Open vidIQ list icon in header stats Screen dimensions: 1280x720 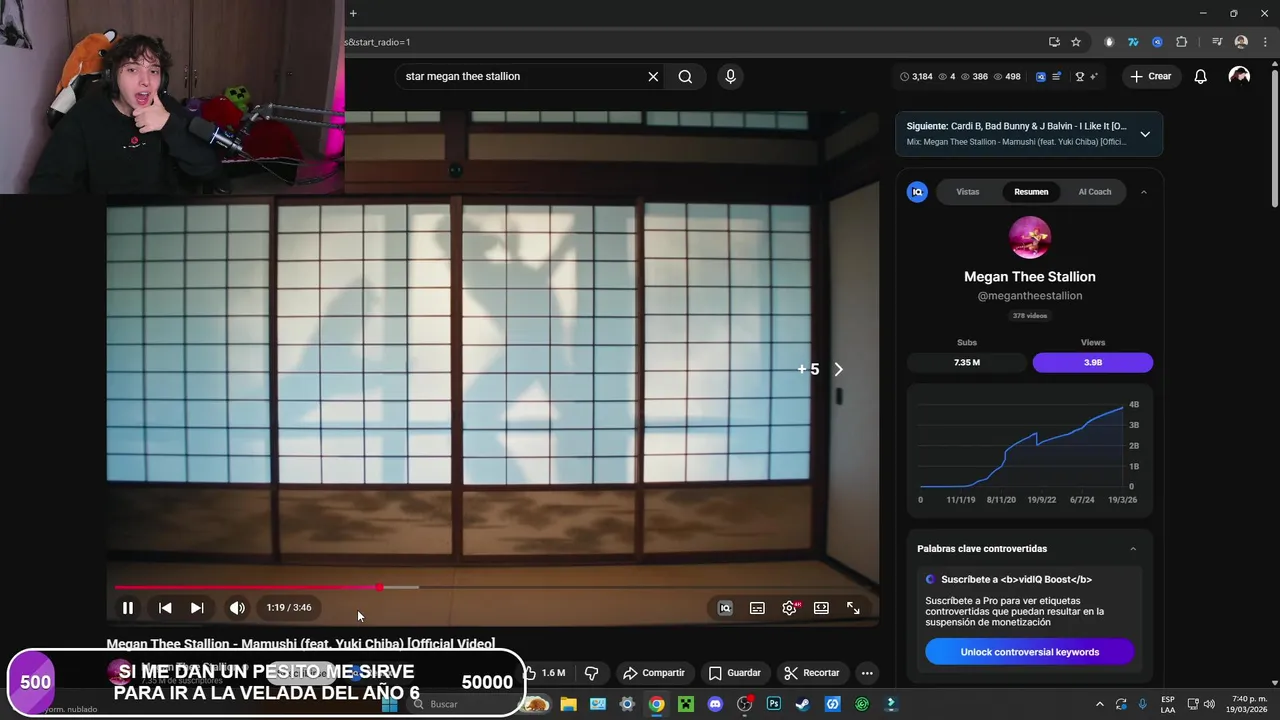(x=1057, y=76)
